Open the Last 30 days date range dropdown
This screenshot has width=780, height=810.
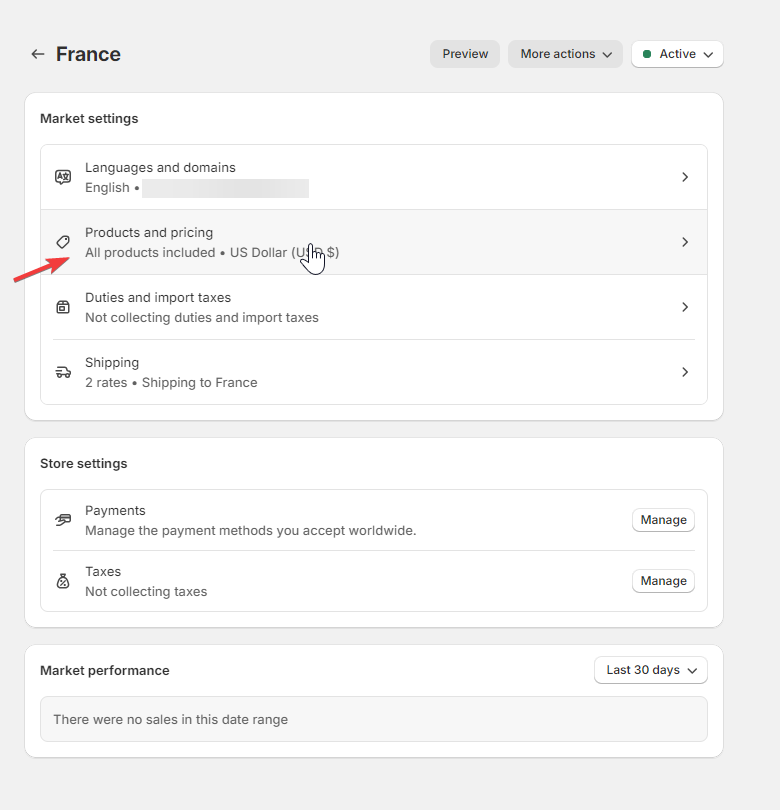pyautogui.click(x=651, y=670)
